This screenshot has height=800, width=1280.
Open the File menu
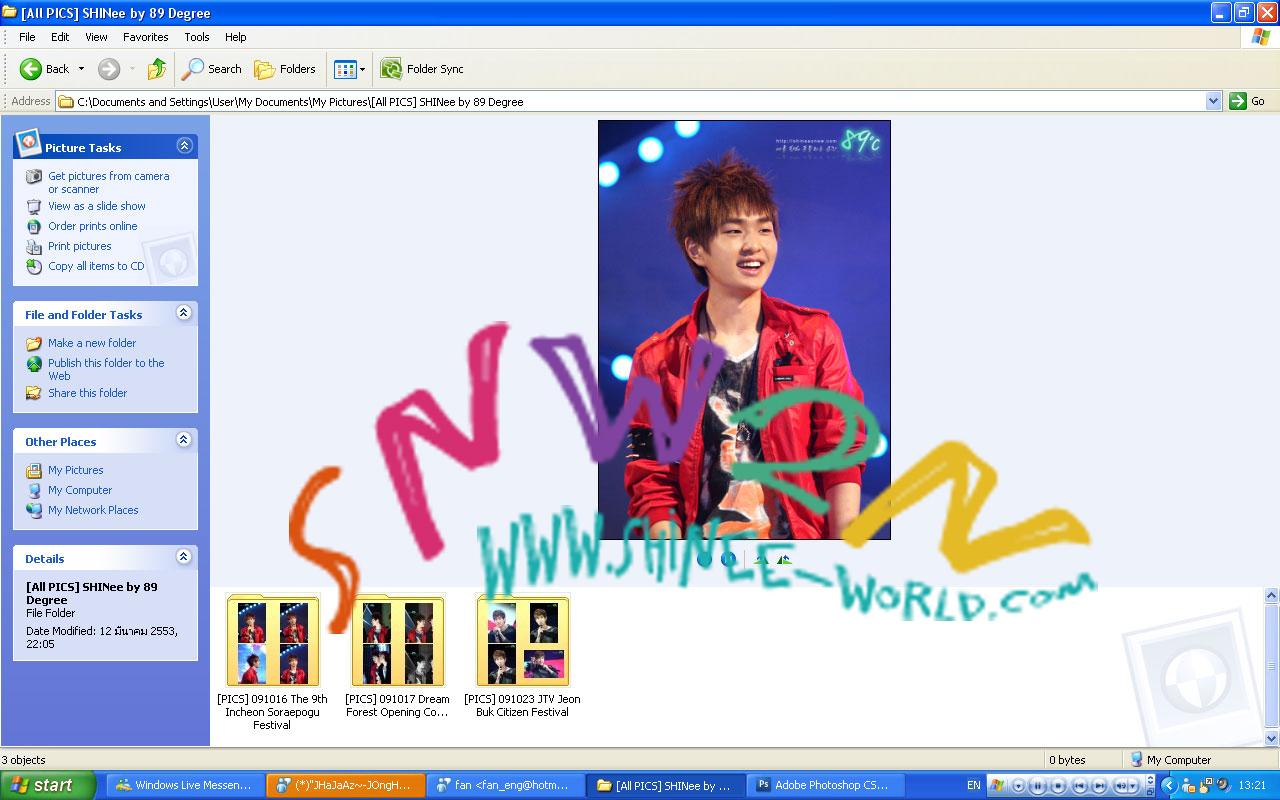[x=27, y=37]
